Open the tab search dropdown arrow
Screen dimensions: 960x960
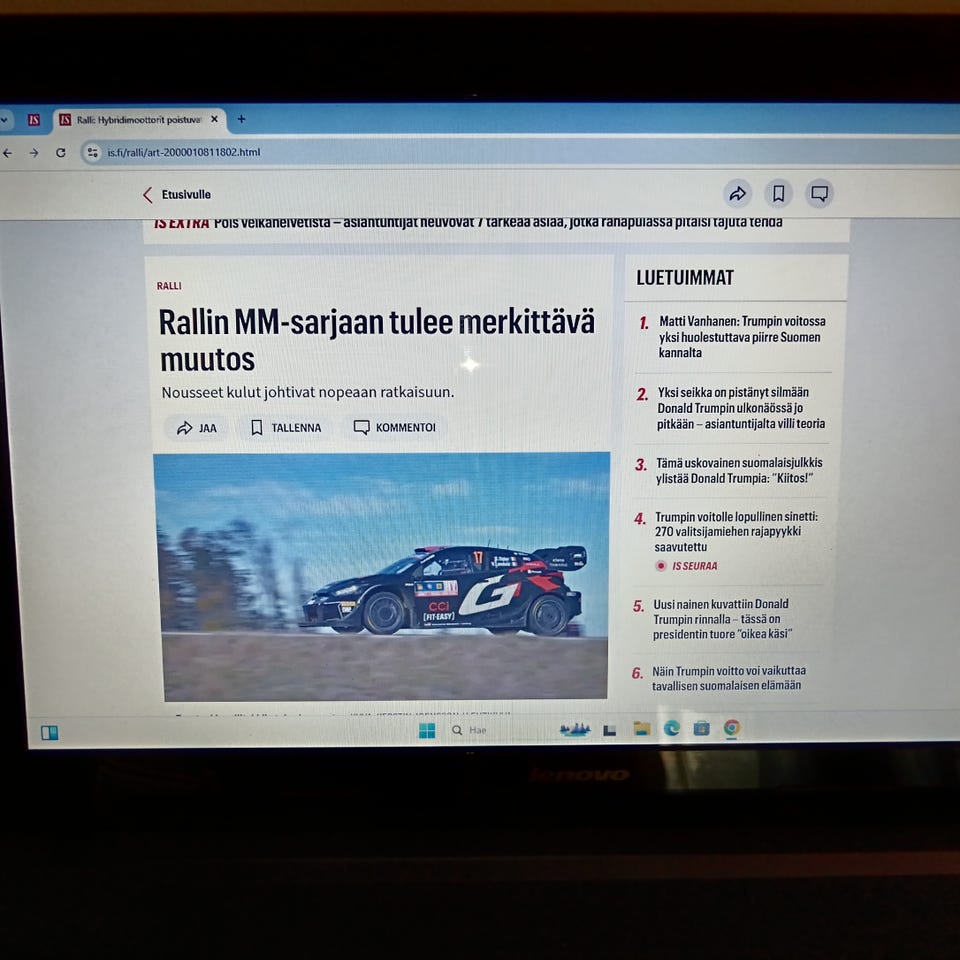pos(4,120)
